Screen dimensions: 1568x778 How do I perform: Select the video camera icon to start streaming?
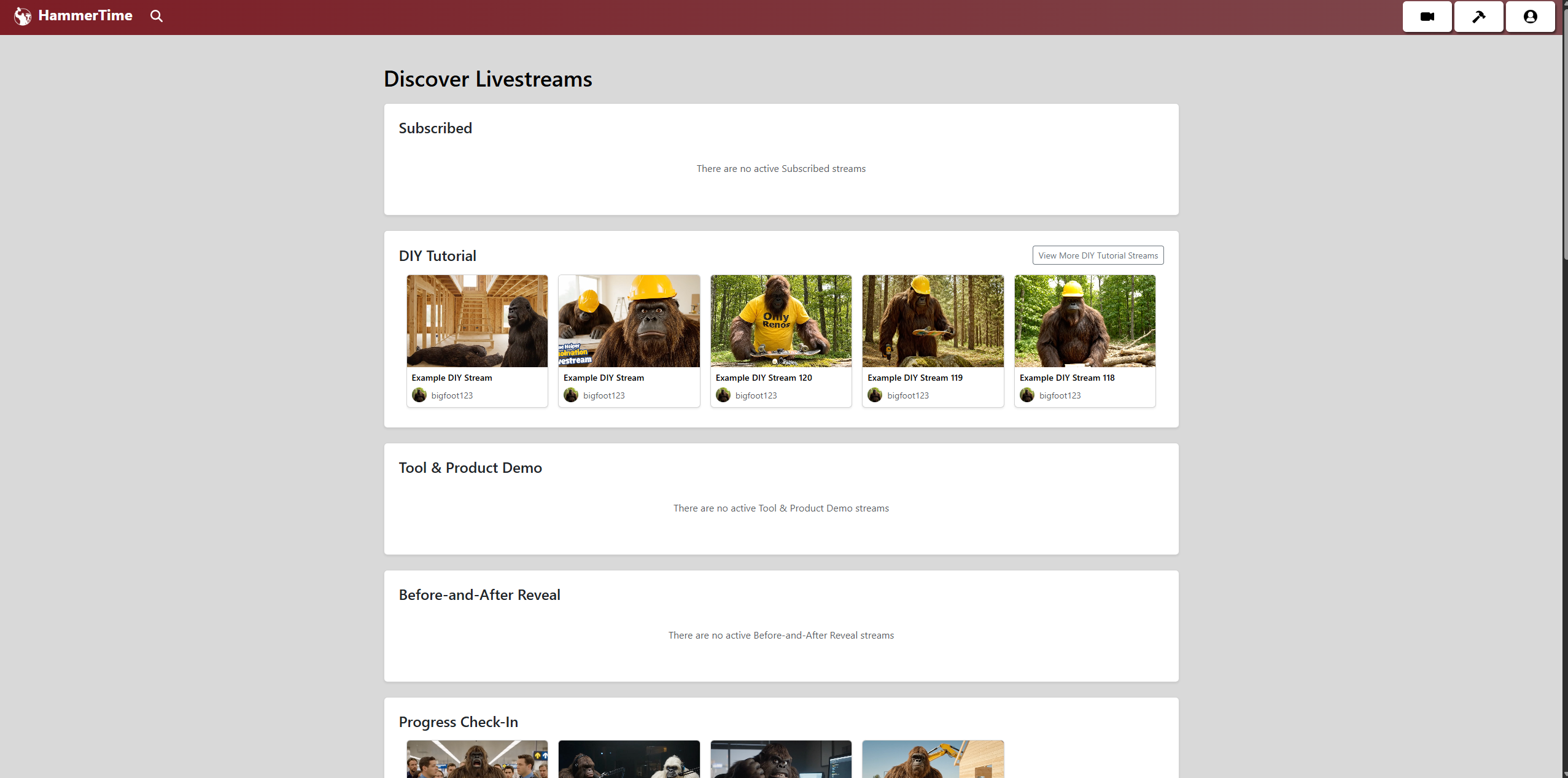click(1427, 16)
